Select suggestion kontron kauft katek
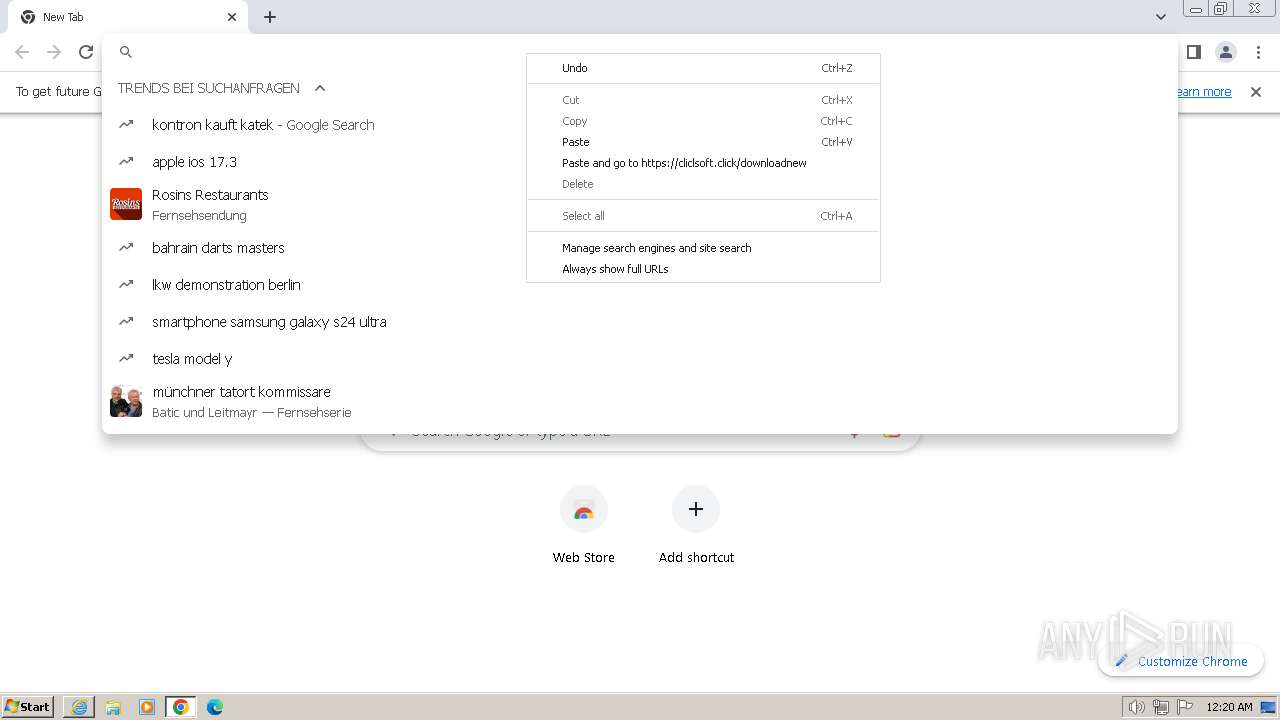 [640, 125]
